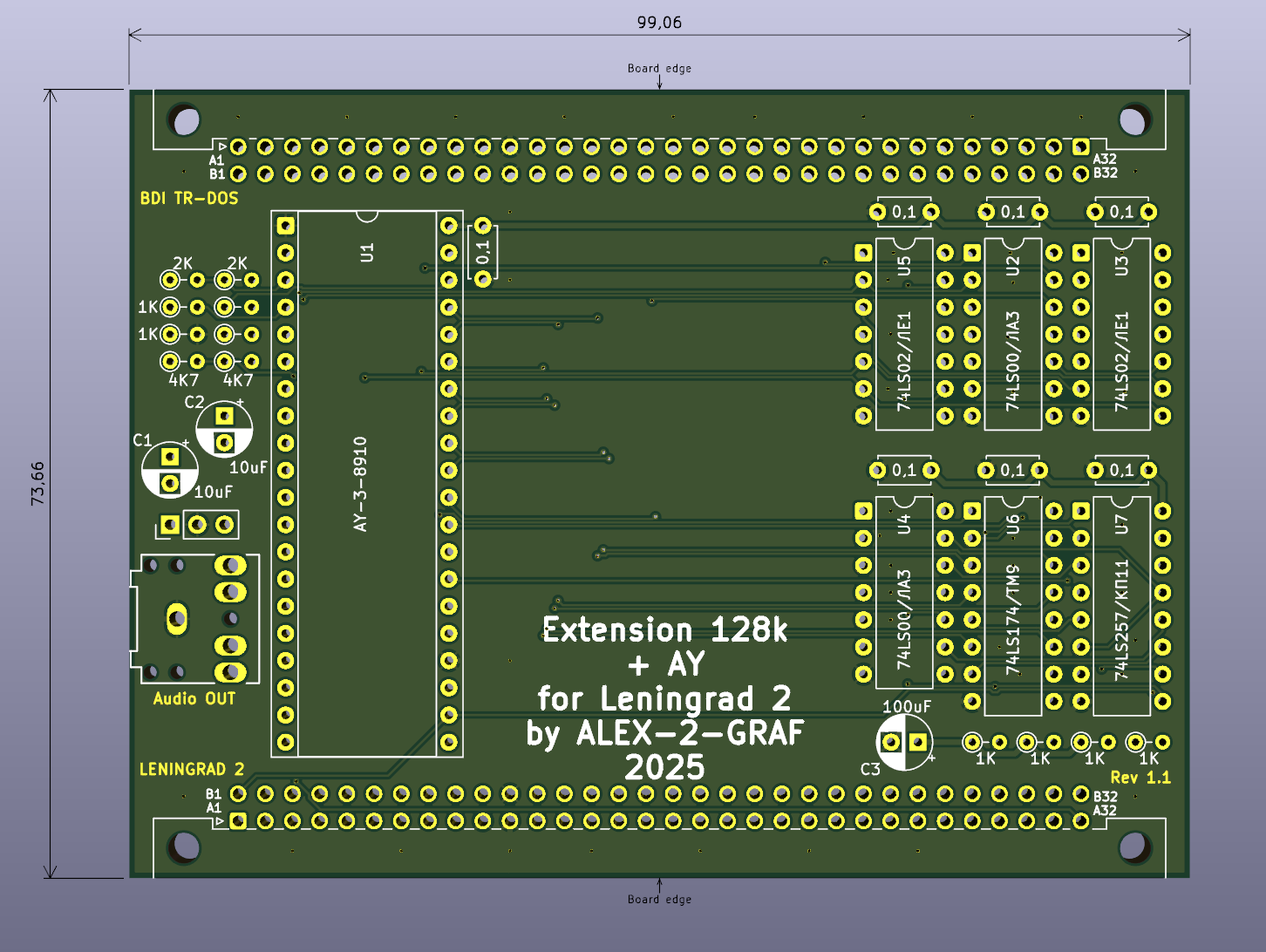Select the LENINGRAD 2 connector label

(x=192, y=769)
